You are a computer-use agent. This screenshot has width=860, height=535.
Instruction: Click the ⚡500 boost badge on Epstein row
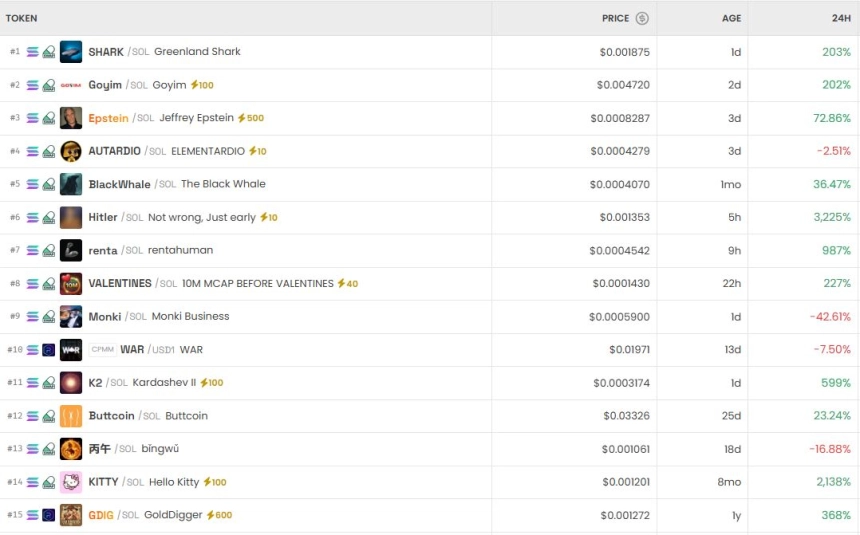pos(251,118)
